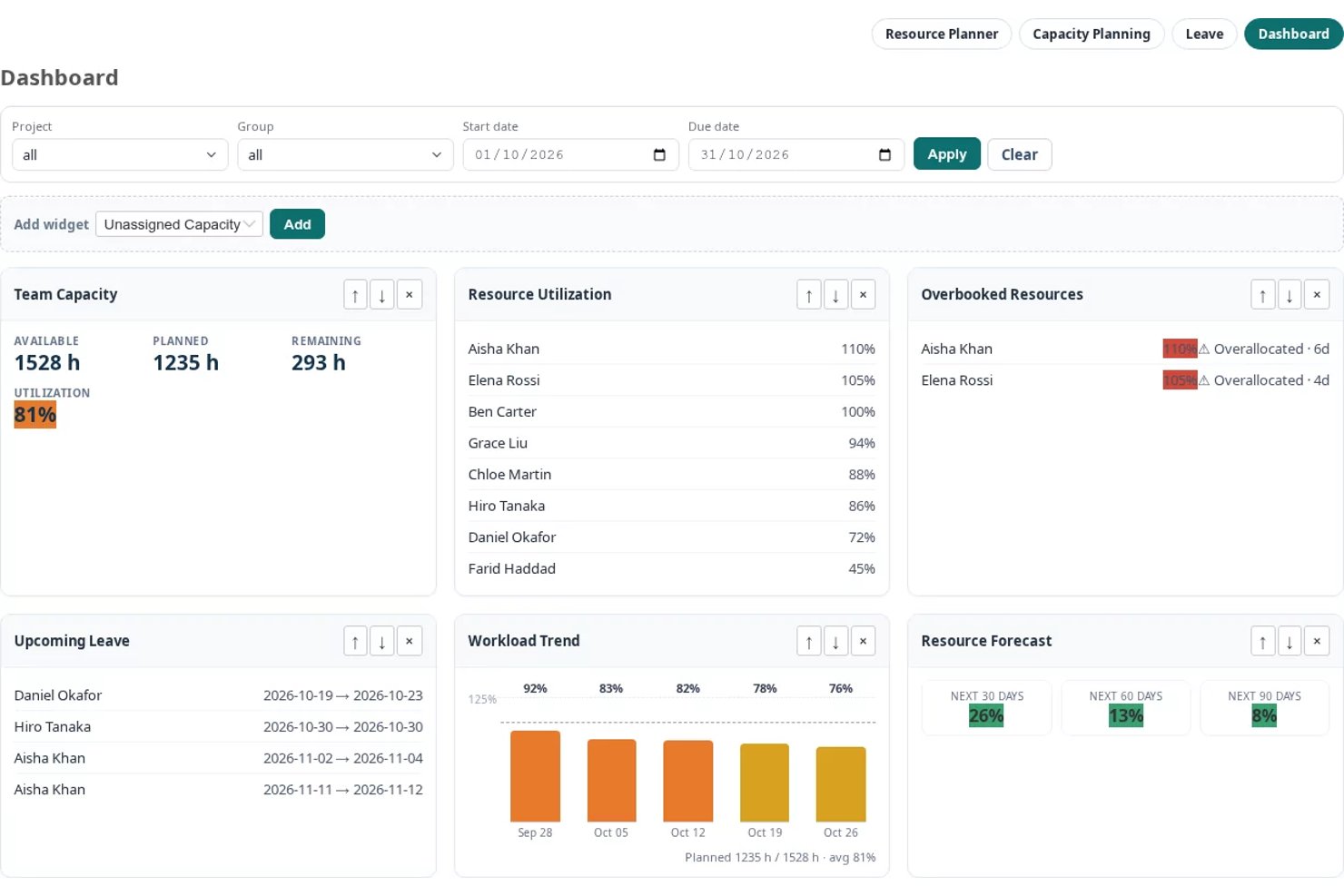Close the Upcoming Leave widget
The height and width of the screenshot is (896, 1344).
click(410, 642)
